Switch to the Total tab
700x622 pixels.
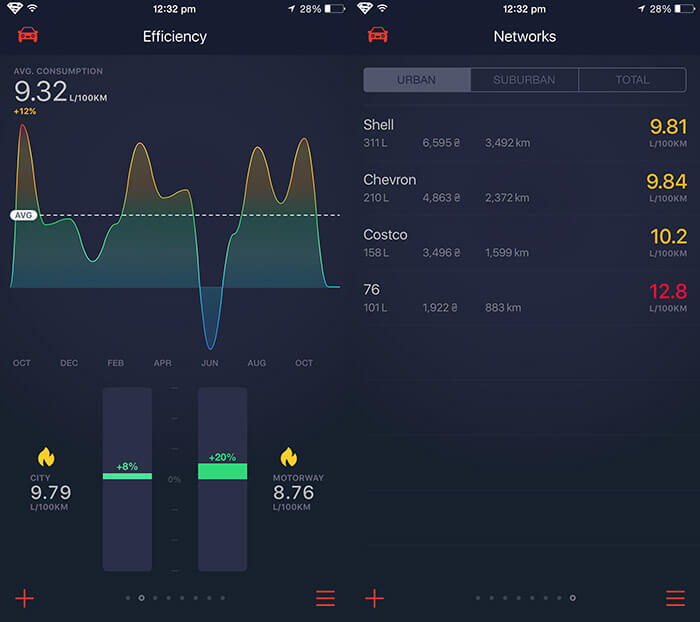point(632,80)
